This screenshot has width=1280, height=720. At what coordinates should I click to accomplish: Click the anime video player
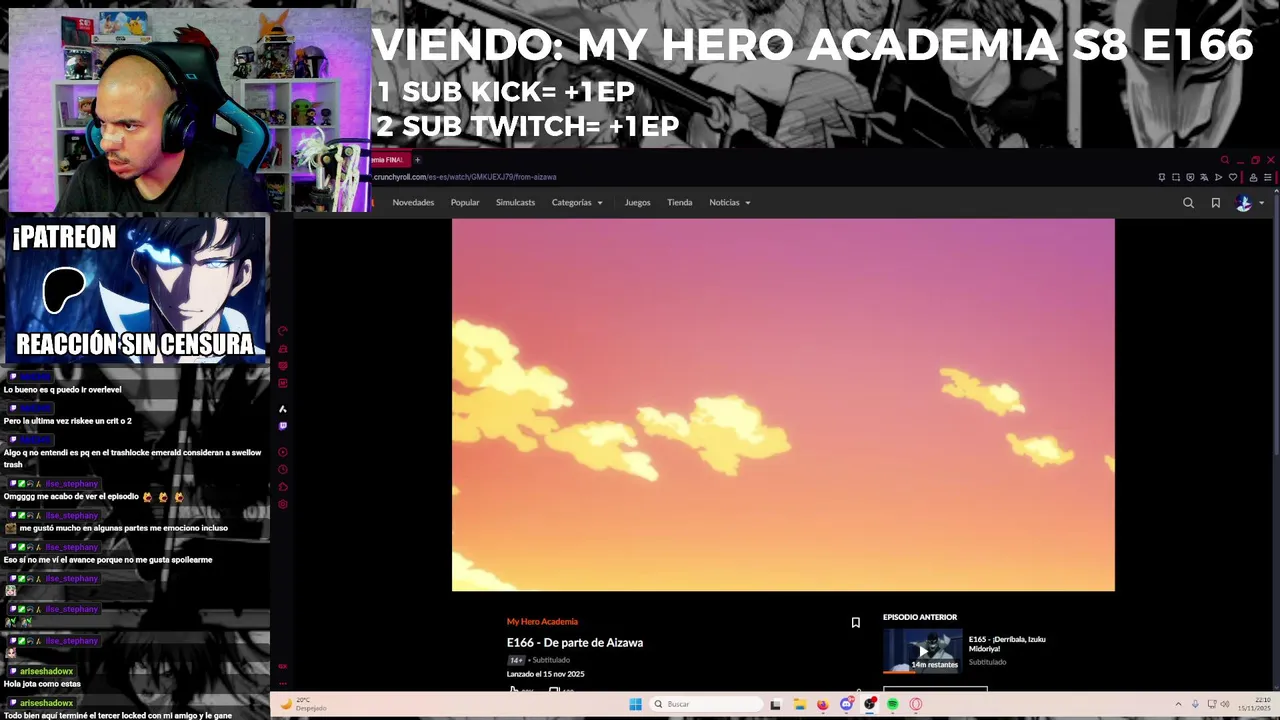(783, 405)
